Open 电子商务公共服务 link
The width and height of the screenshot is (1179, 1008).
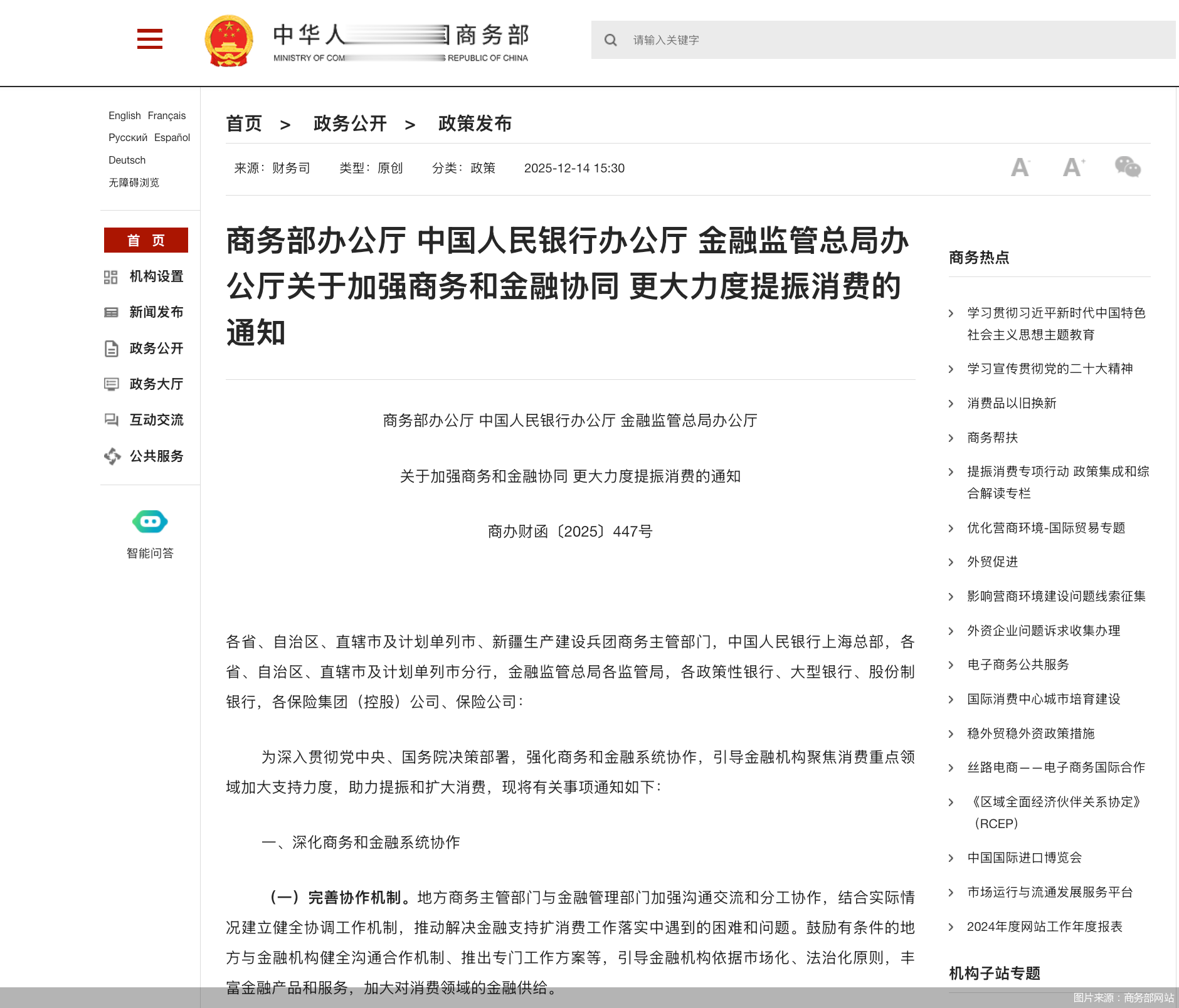pos(1018,664)
